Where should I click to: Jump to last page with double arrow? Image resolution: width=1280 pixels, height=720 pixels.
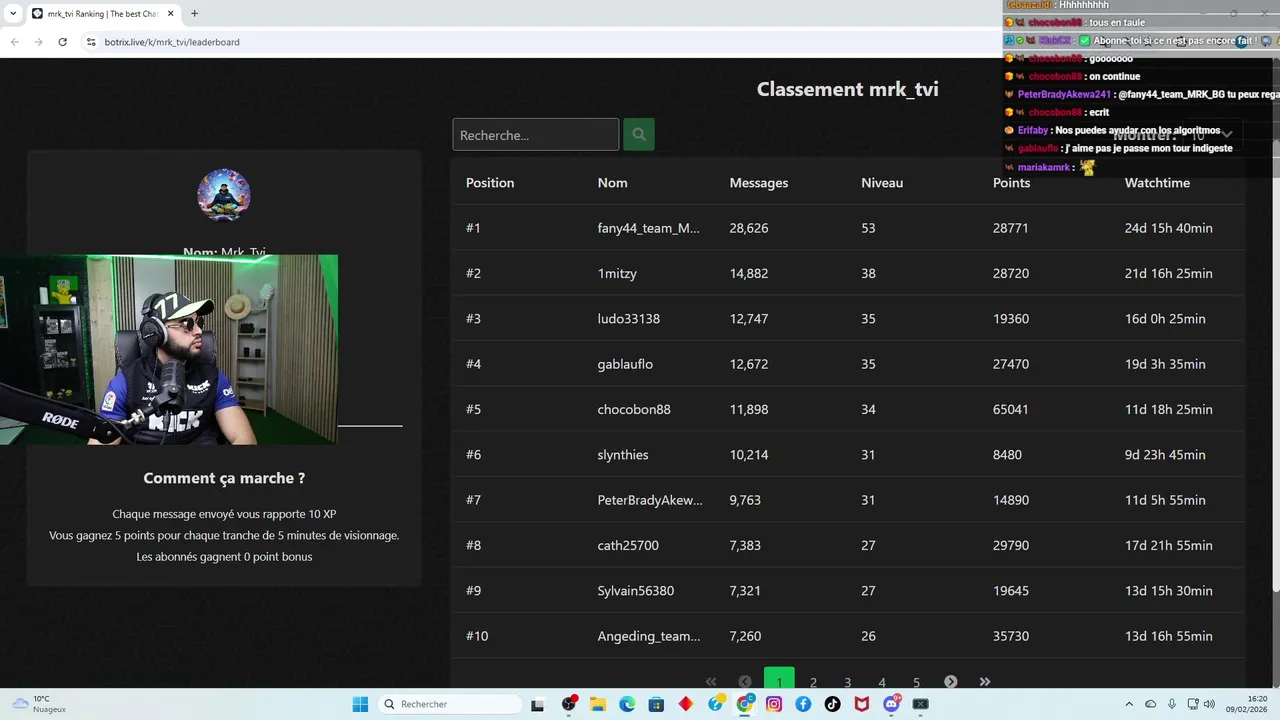point(985,682)
